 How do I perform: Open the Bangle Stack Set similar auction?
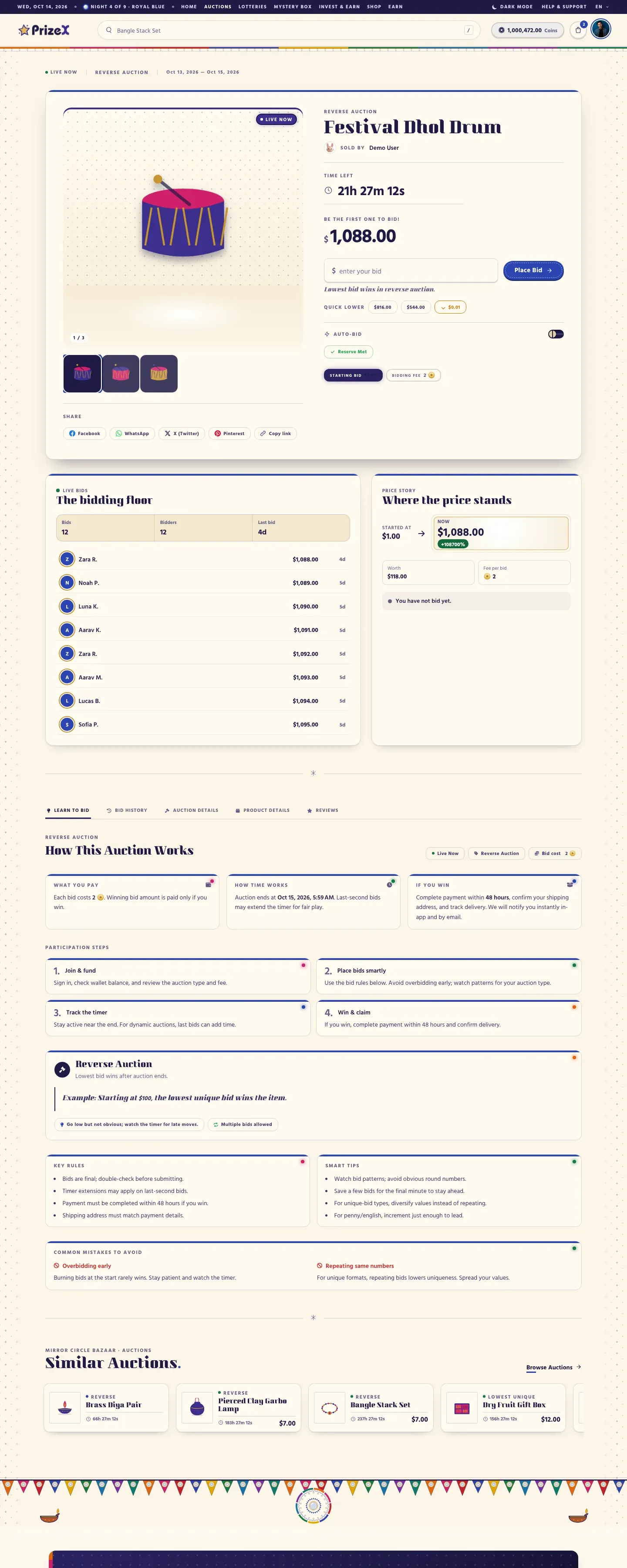coord(371,1407)
